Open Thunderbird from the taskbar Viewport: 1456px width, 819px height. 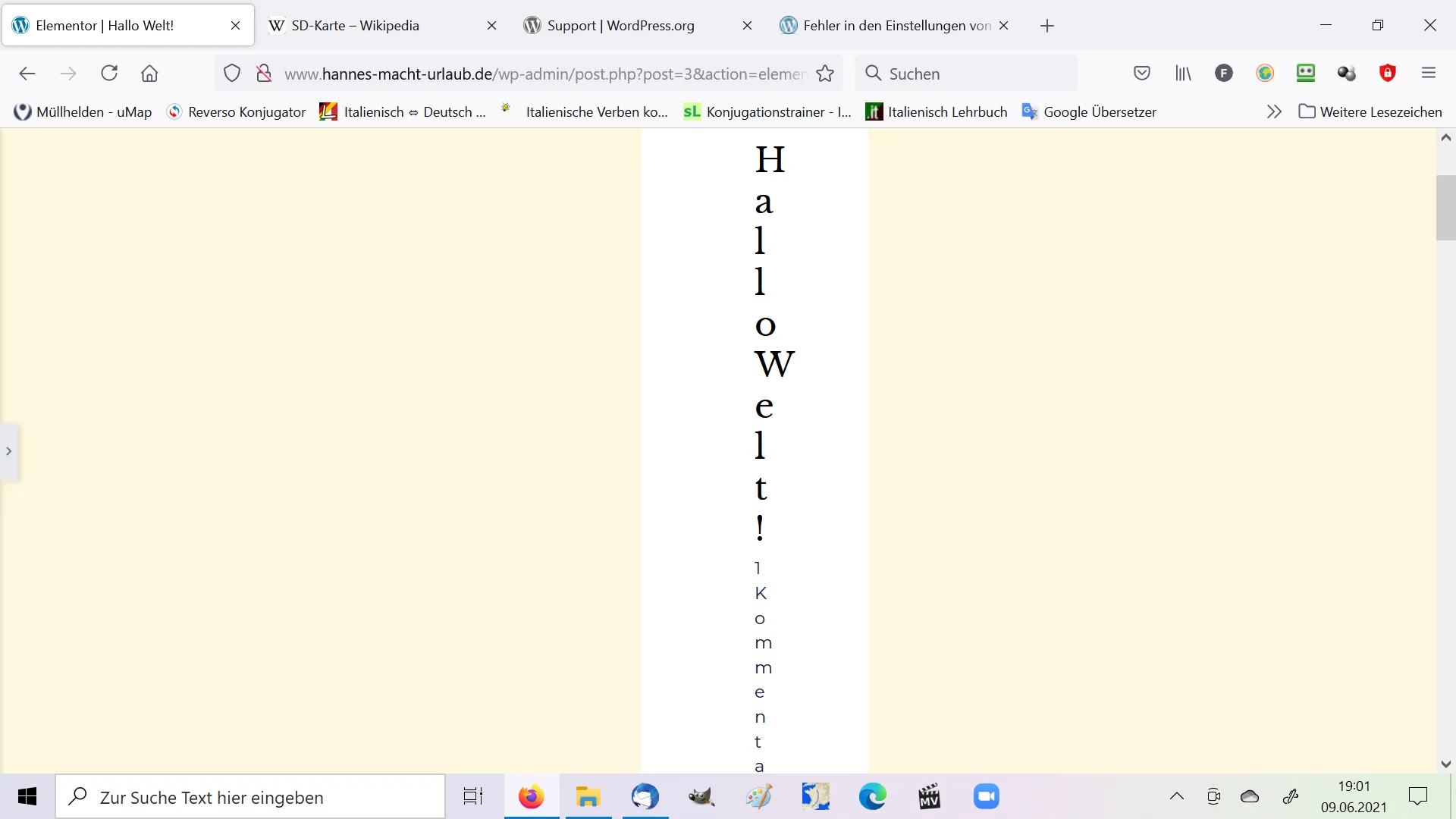pyautogui.click(x=645, y=796)
